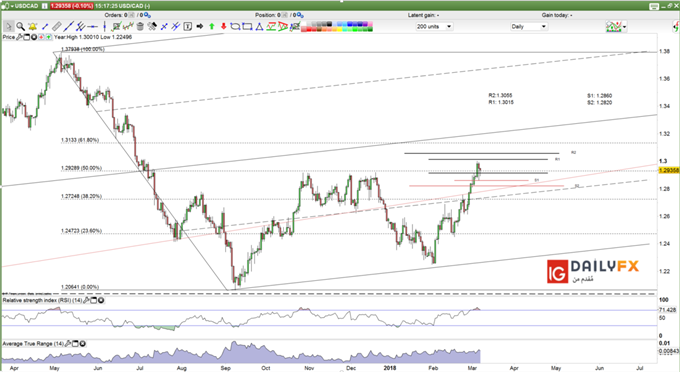The width and height of the screenshot is (680, 372).
Task: Open the Price wrench settings icon
Action: coord(19,37)
